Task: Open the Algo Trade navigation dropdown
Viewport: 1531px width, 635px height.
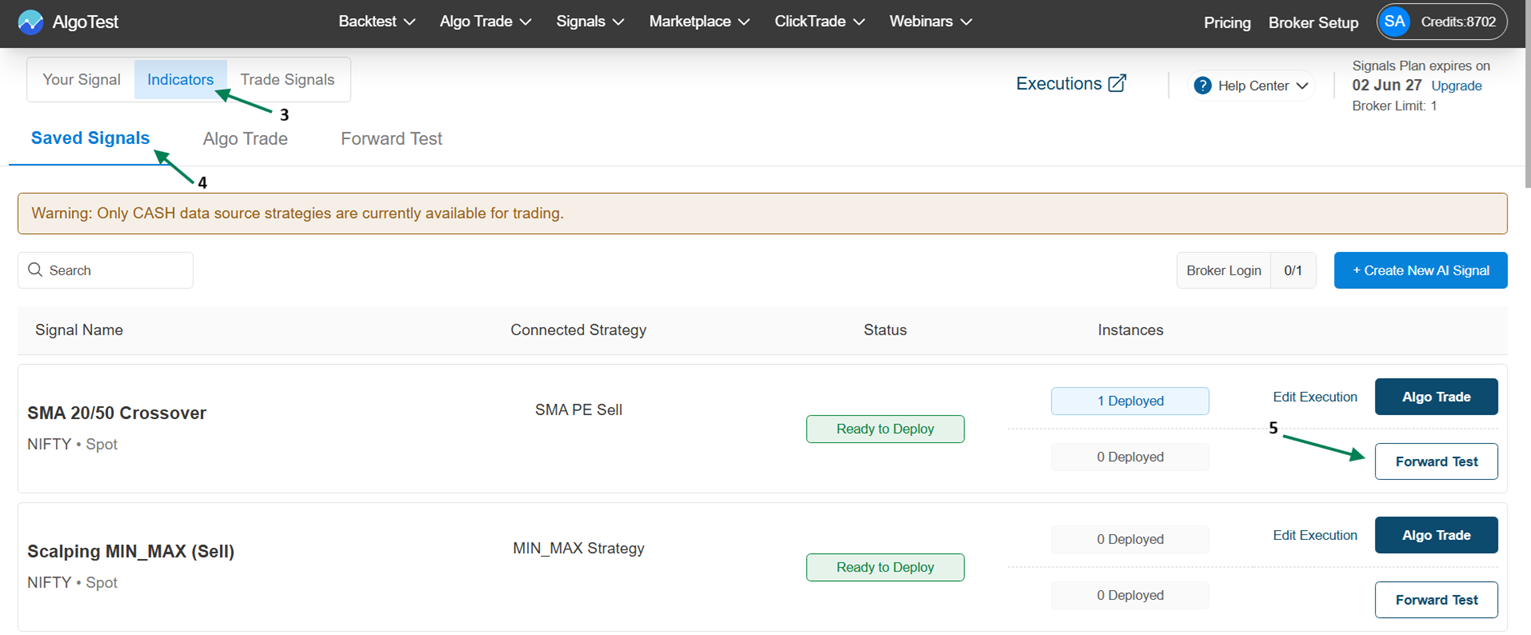Action: click(485, 22)
